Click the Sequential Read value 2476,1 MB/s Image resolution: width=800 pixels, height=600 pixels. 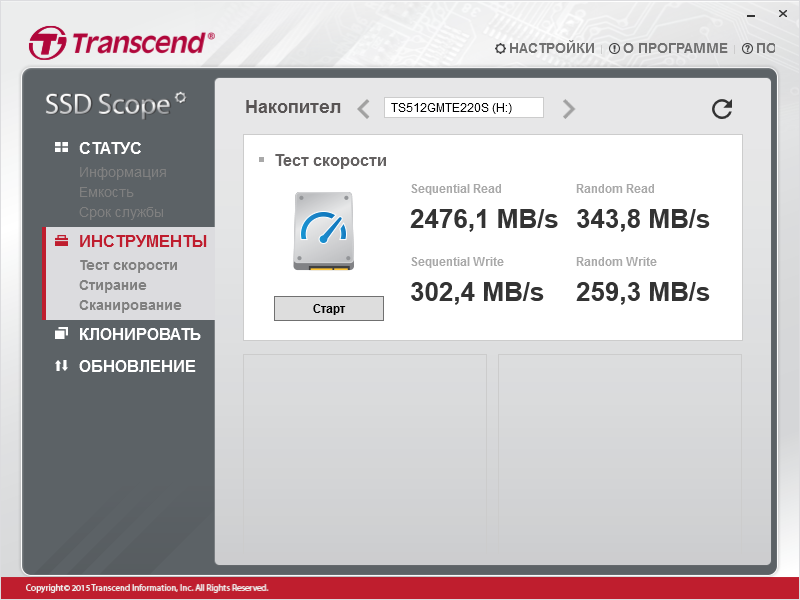(x=484, y=219)
